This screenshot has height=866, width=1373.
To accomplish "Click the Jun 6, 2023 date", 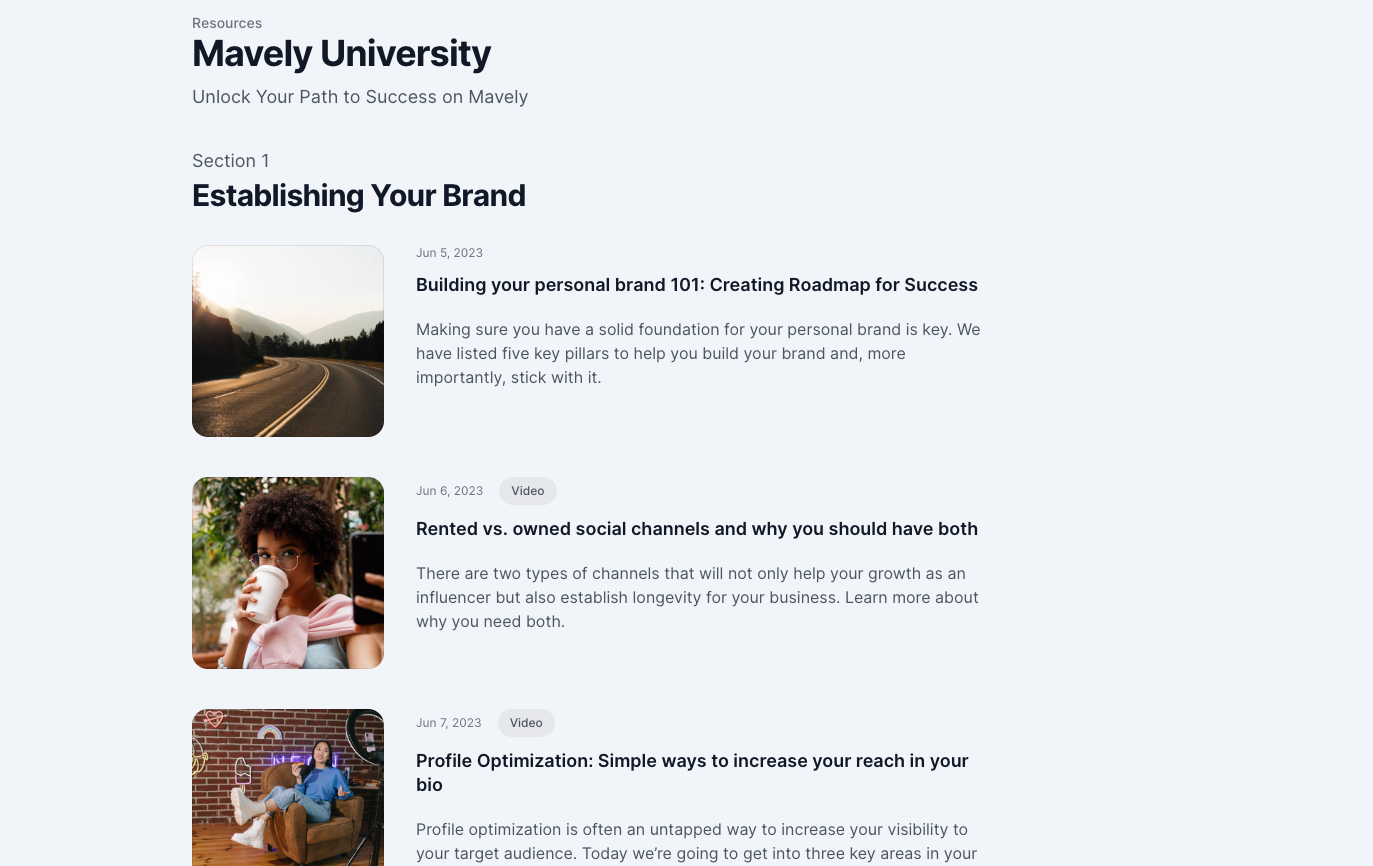I will coord(449,491).
